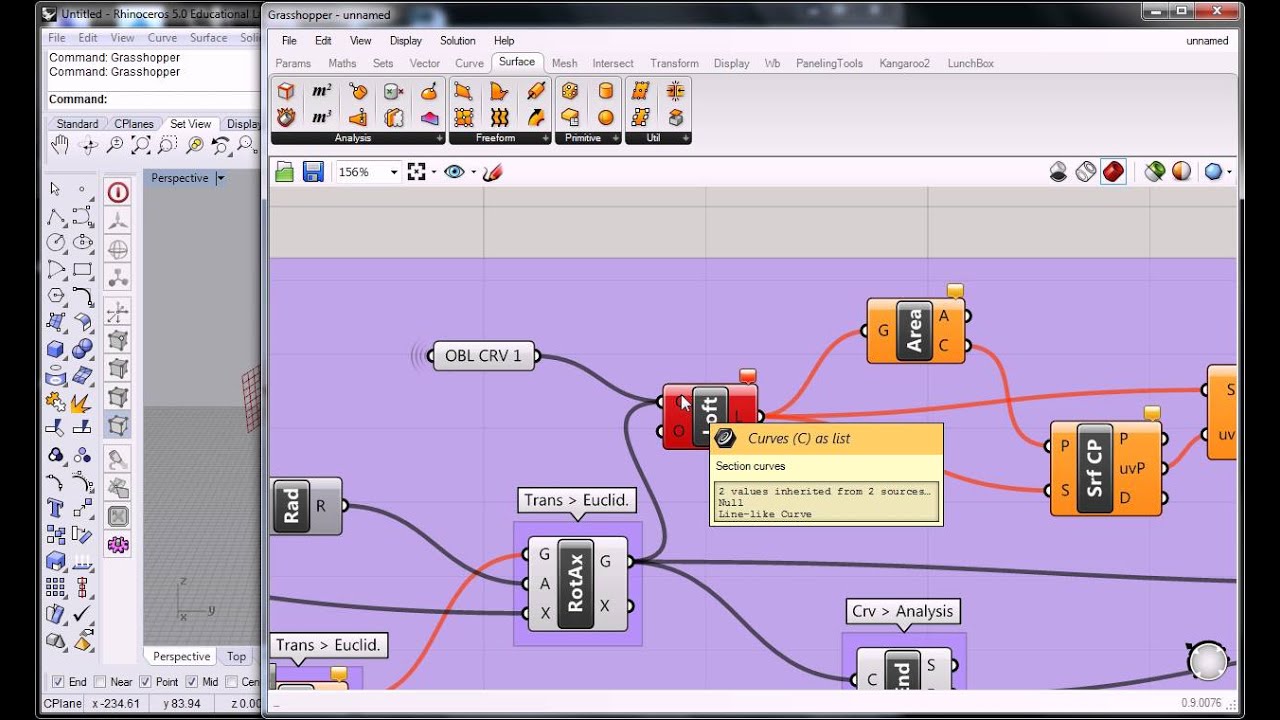Image resolution: width=1280 pixels, height=720 pixels.
Task: Click the Rhino Polyline tool icon
Action: click(x=56, y=217)
